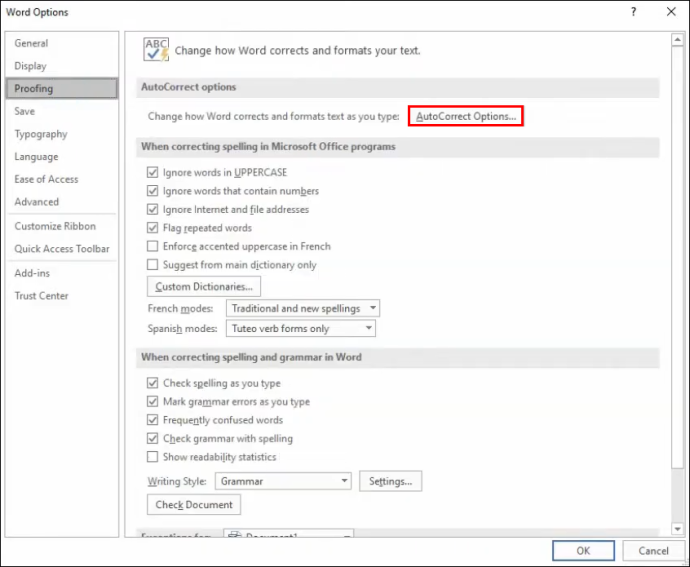Screen dimensions: 690x567
Task: Toggle Flag repeated words checkbox
Action: click(x=152, y=228)
